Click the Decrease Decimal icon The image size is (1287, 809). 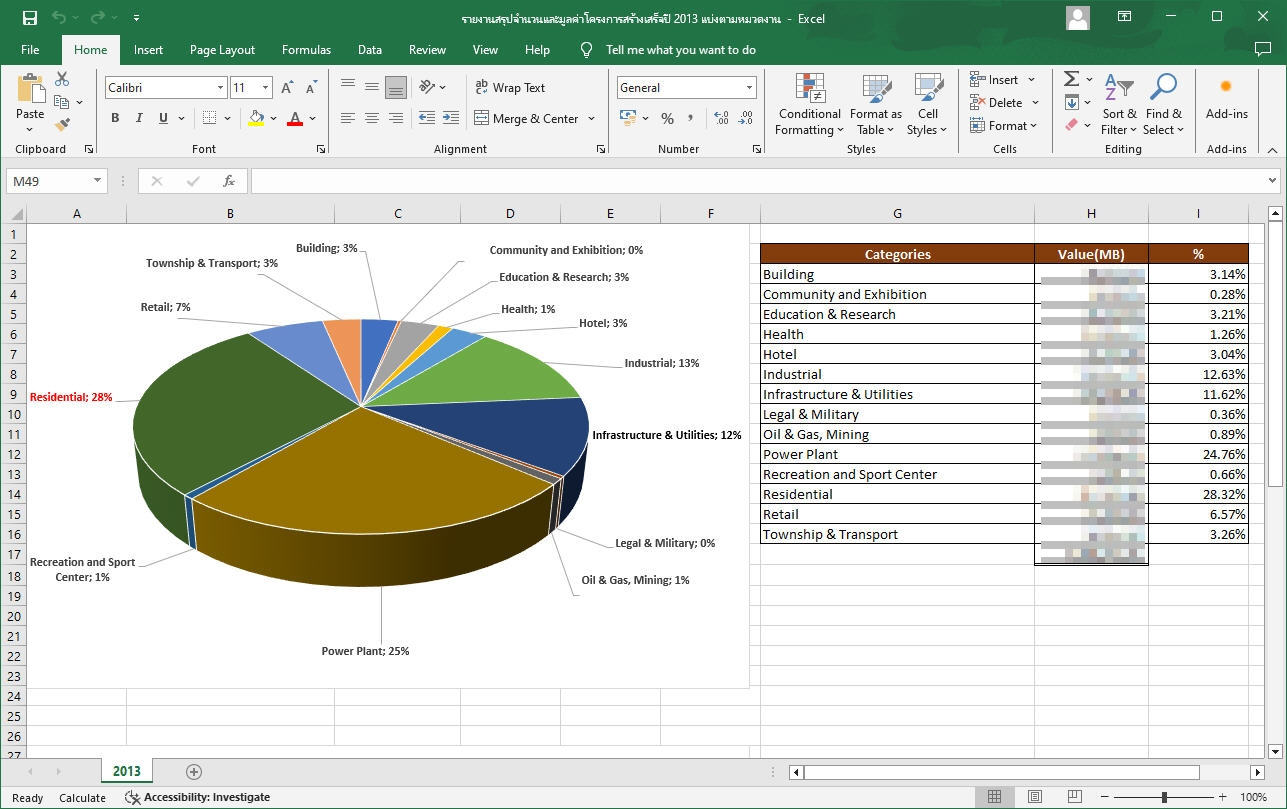click(x=745, y=118)
